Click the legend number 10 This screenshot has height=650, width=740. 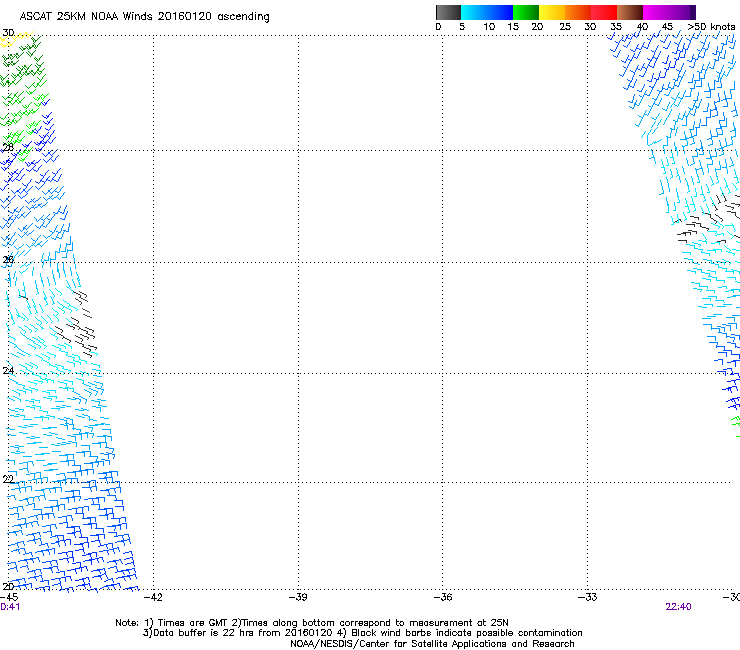[489, 27]
